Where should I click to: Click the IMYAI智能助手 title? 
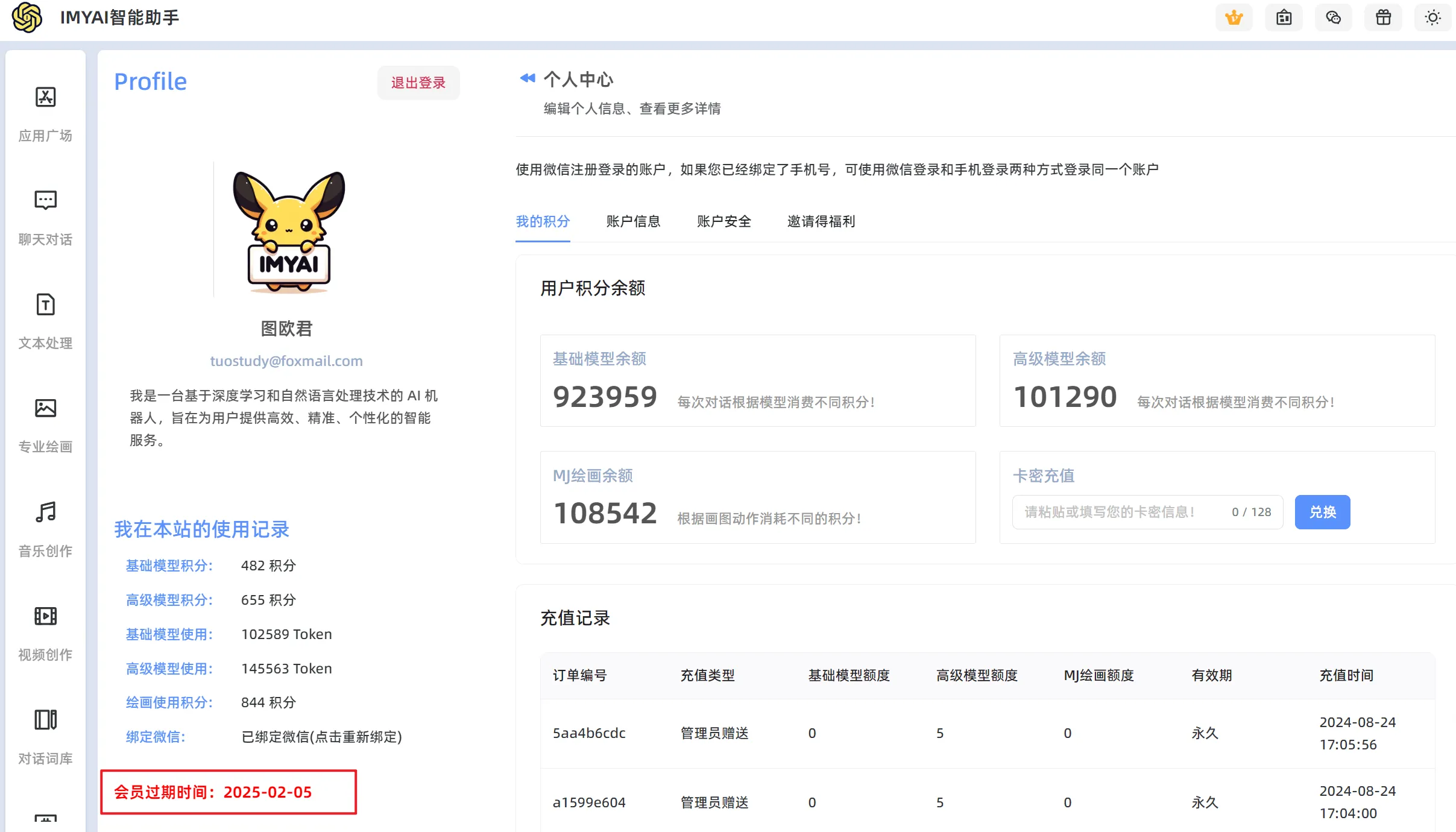pos(120,17)
